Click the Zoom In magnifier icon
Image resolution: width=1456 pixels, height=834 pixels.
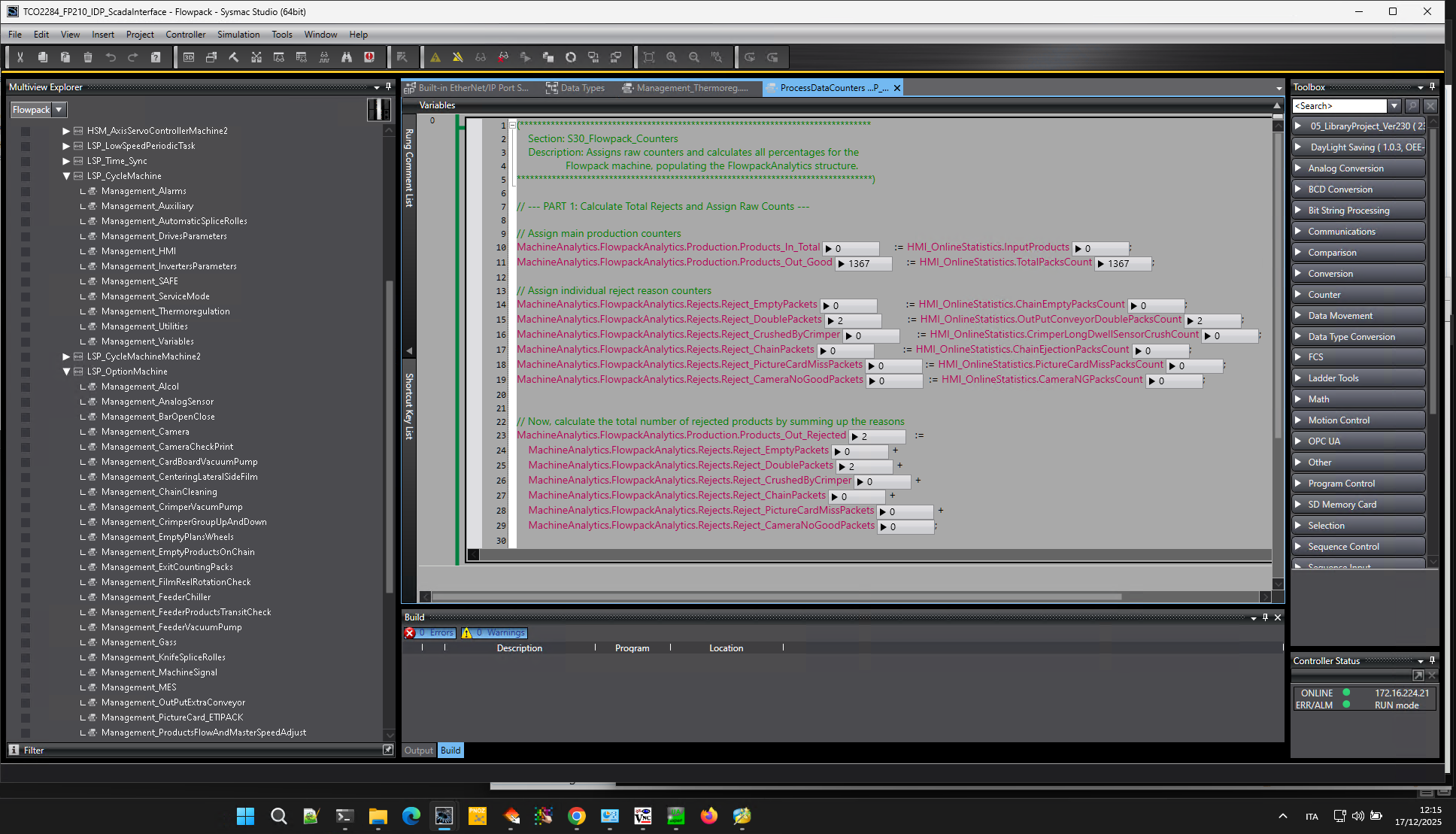click(x=672, y=57)
